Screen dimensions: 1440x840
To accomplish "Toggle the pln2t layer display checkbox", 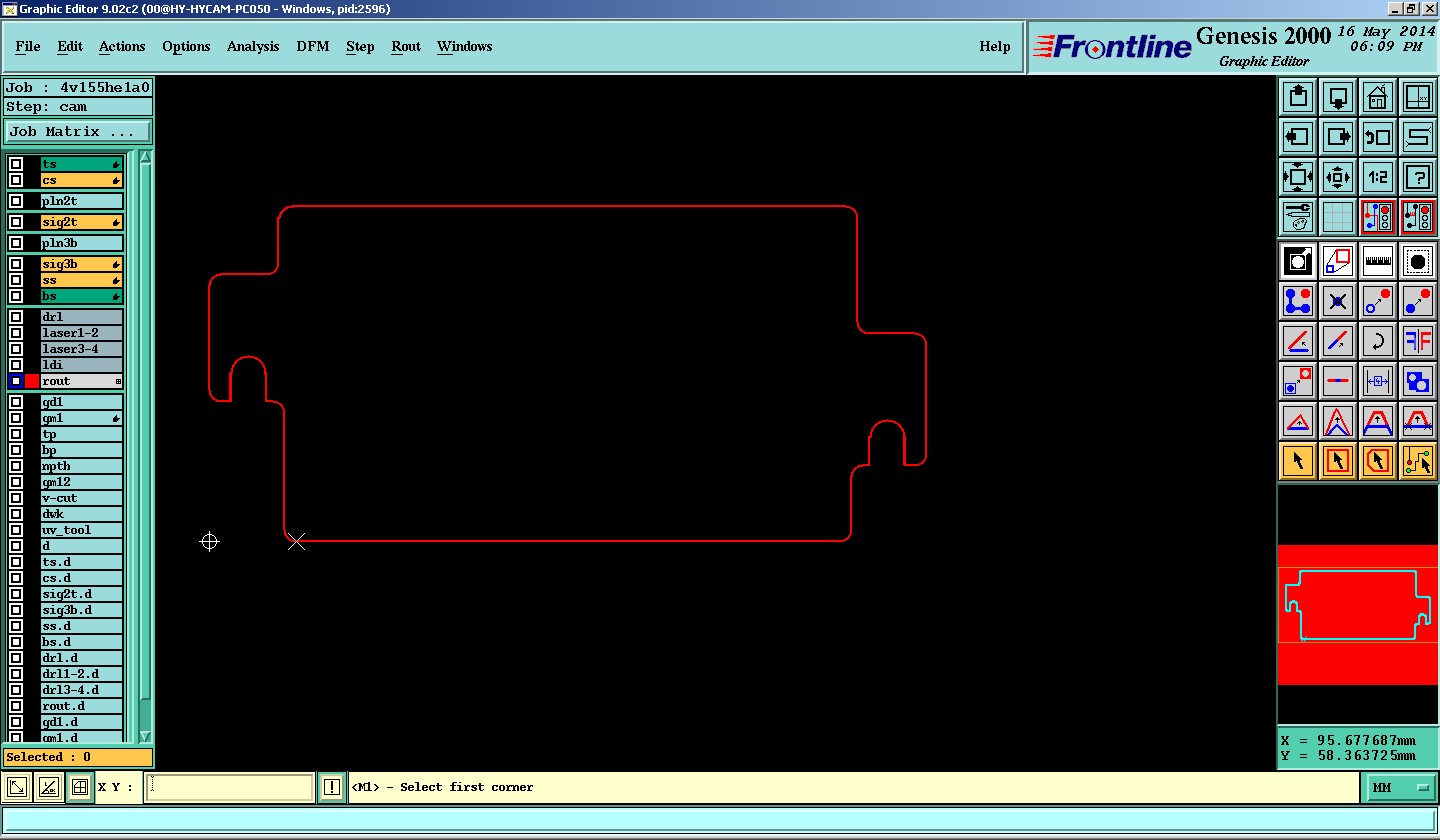I will [x=16, y=201].
